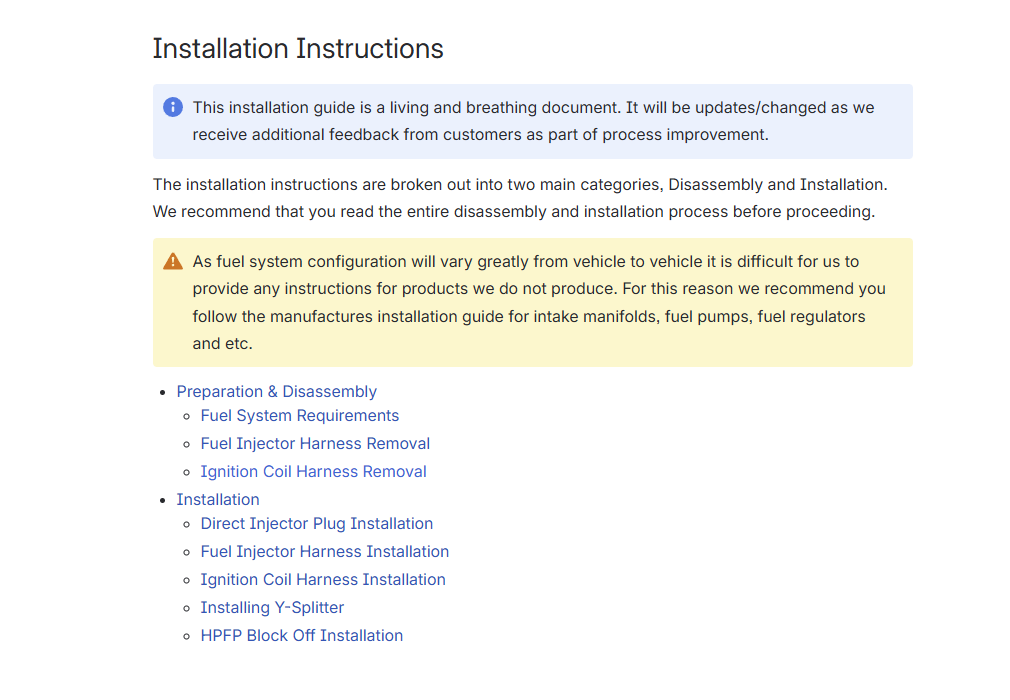
Task: Open Fuel Injector Harness Installation link
Action: tap(324, 552)
